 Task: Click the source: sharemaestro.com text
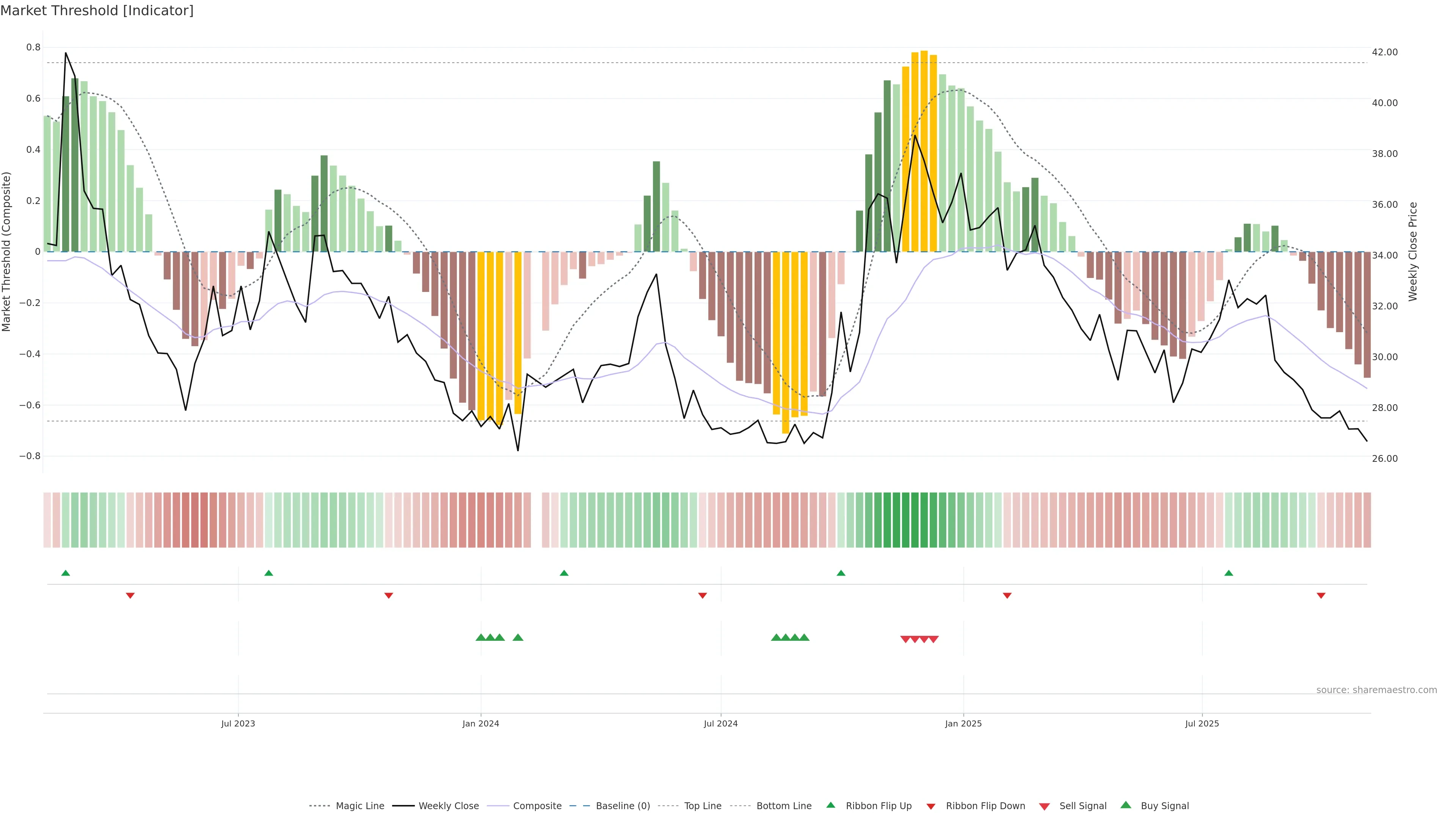click(x=1376, y=690)
